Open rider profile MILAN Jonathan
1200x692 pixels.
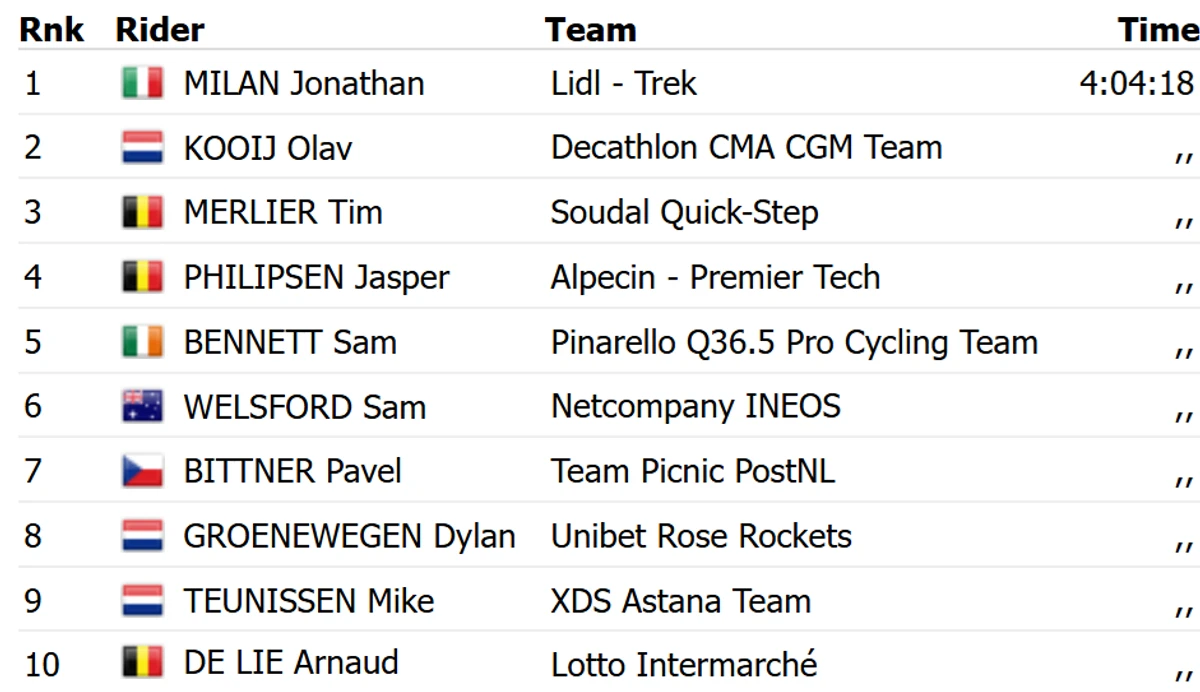click(304, 83)
